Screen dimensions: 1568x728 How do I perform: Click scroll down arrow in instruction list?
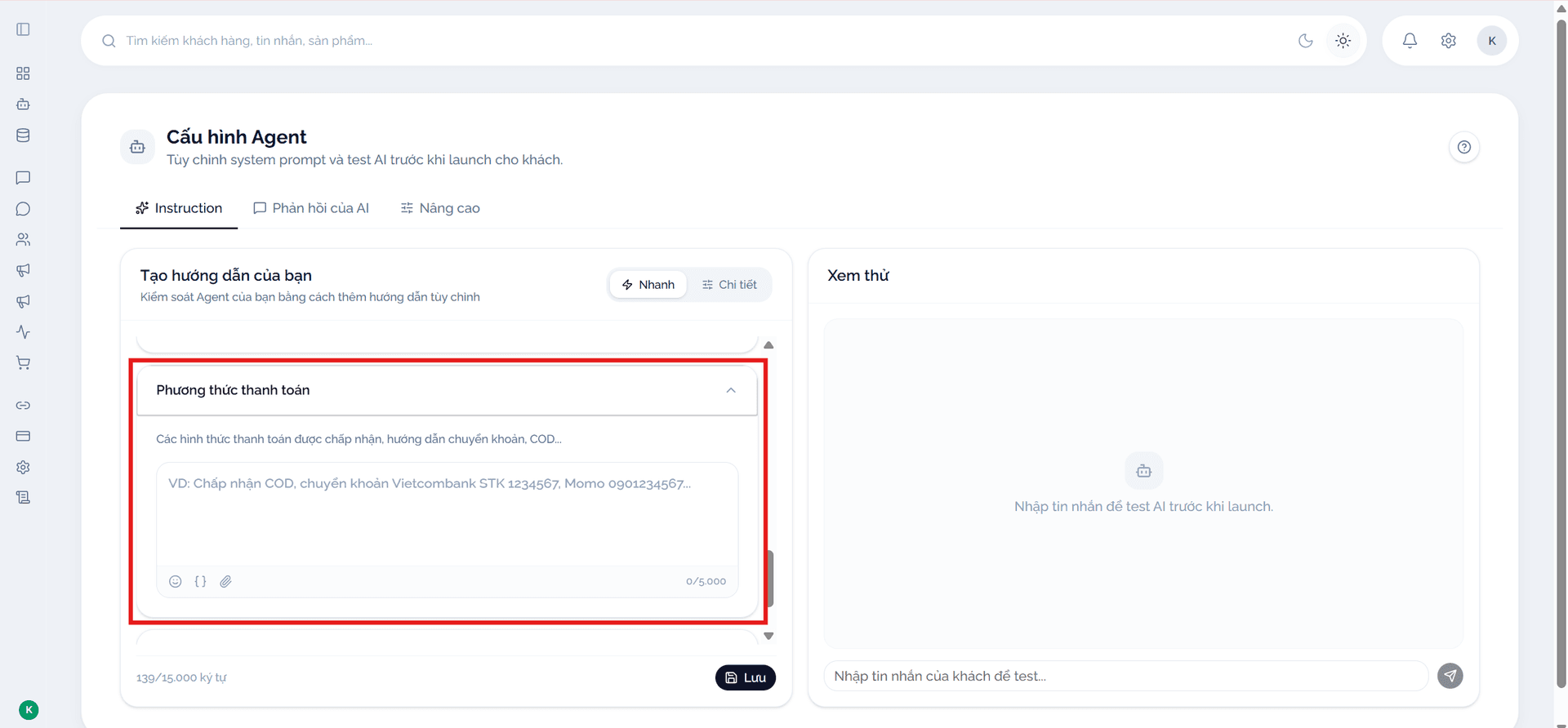768,636
